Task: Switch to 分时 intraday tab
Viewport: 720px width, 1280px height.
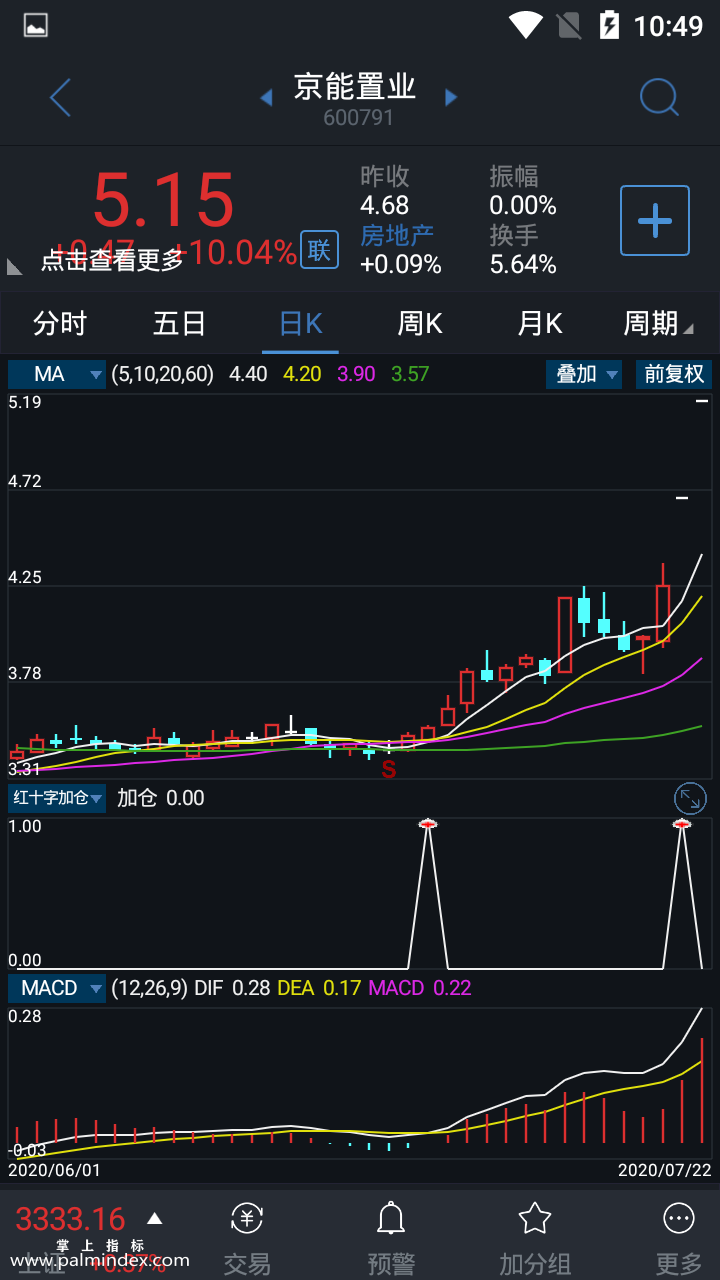Action: pyautogui.click(x=60, y=323)
